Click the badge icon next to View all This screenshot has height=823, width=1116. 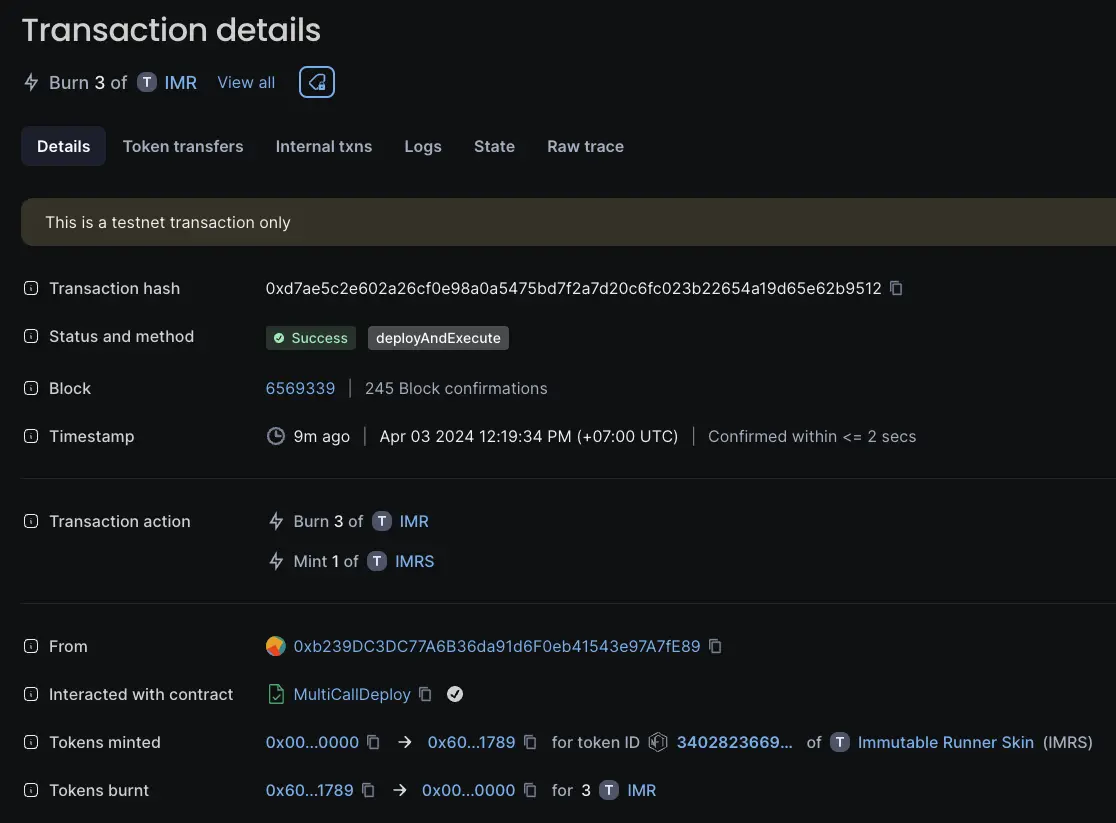tap(316, 82)
